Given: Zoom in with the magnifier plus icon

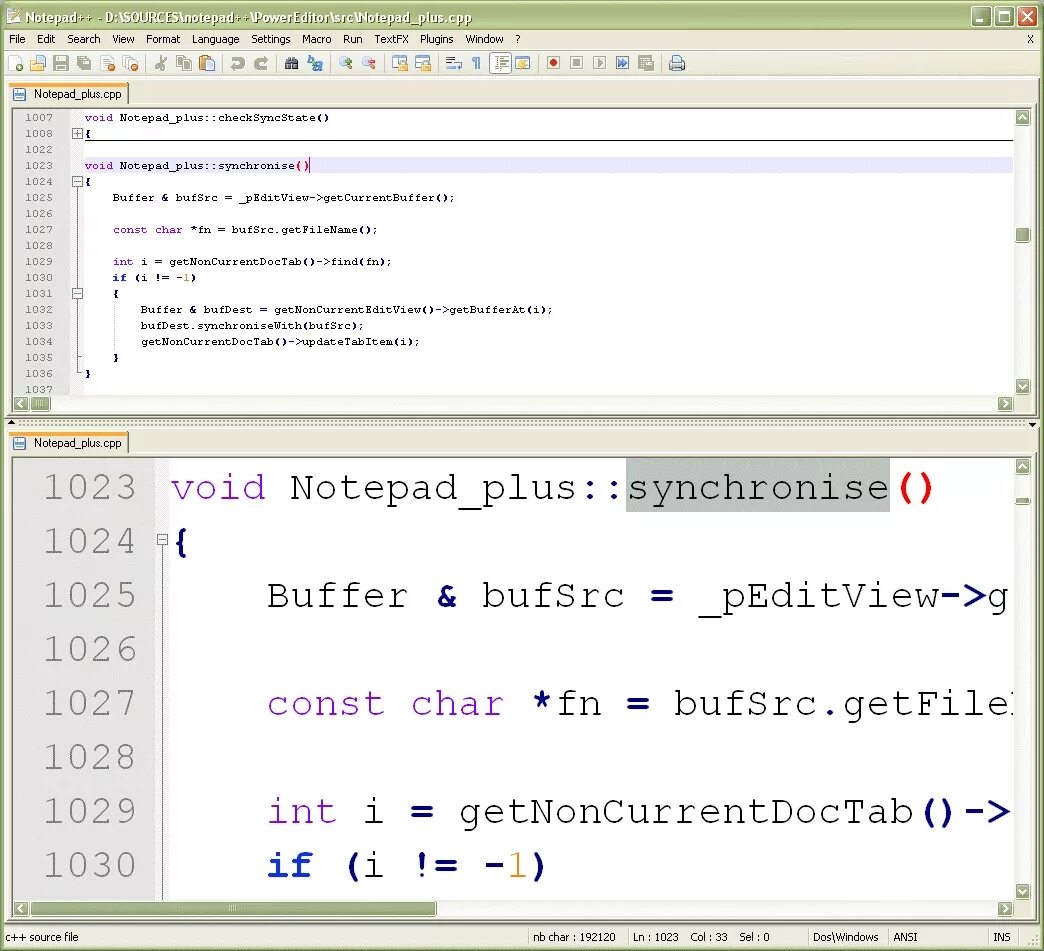Looking at the screenshot, I should 345,64.
